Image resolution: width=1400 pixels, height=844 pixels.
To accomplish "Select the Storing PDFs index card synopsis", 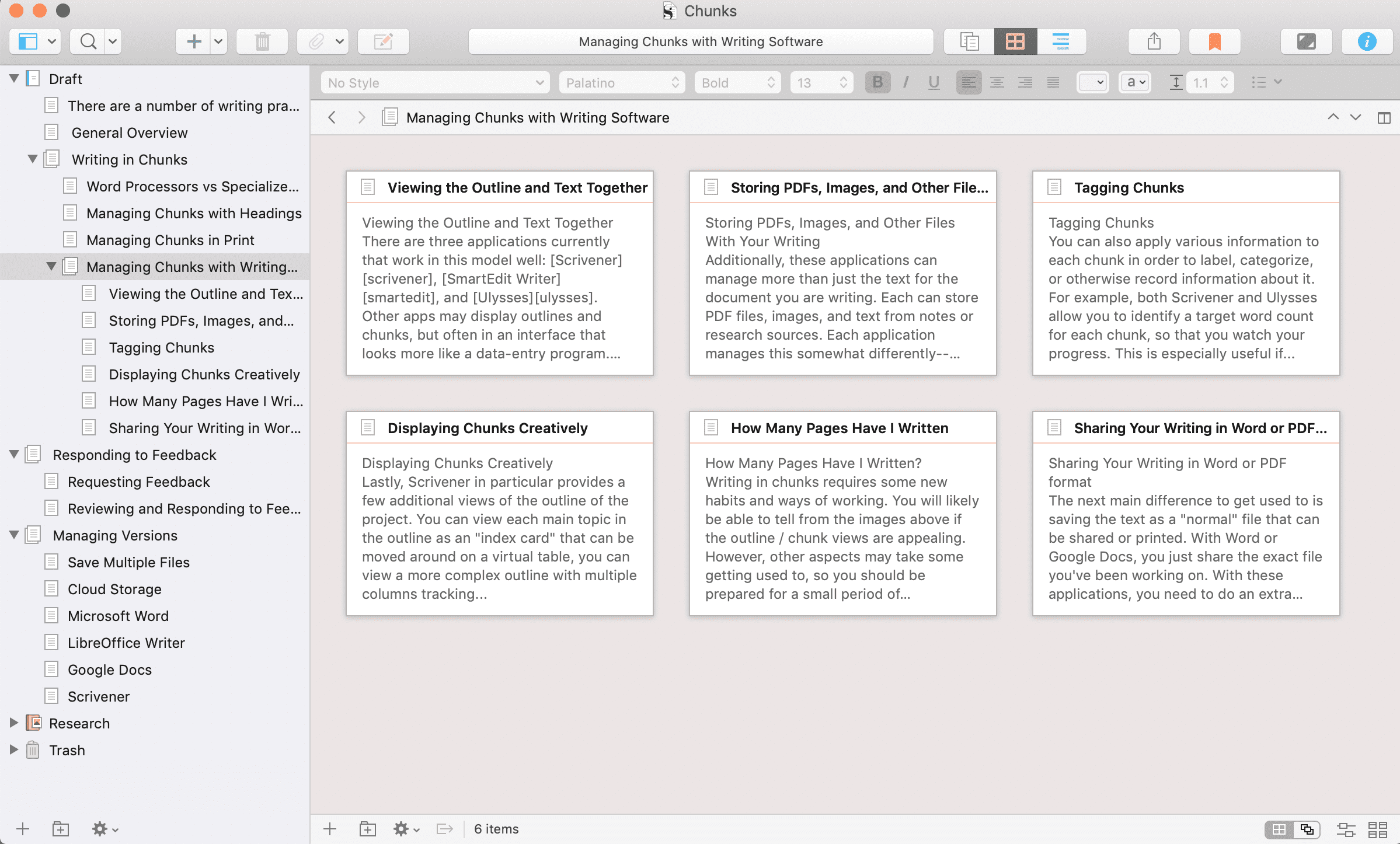I will pyautogui.click(x=842, y=288).
